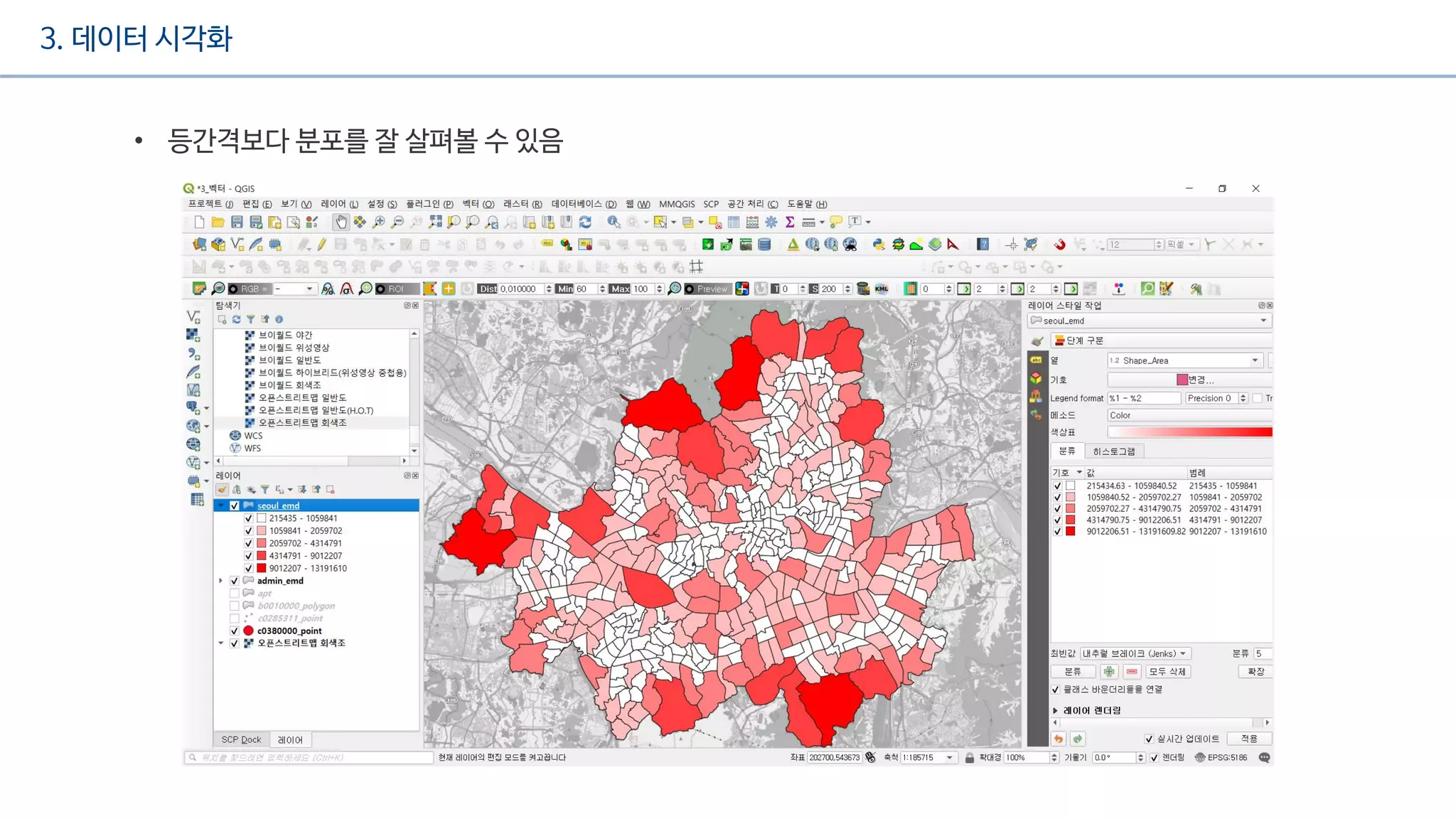Toggle the 실시간 업데이트 checkbox
Viewport: 1456px width, 819px height.
tap(1149, 739)
